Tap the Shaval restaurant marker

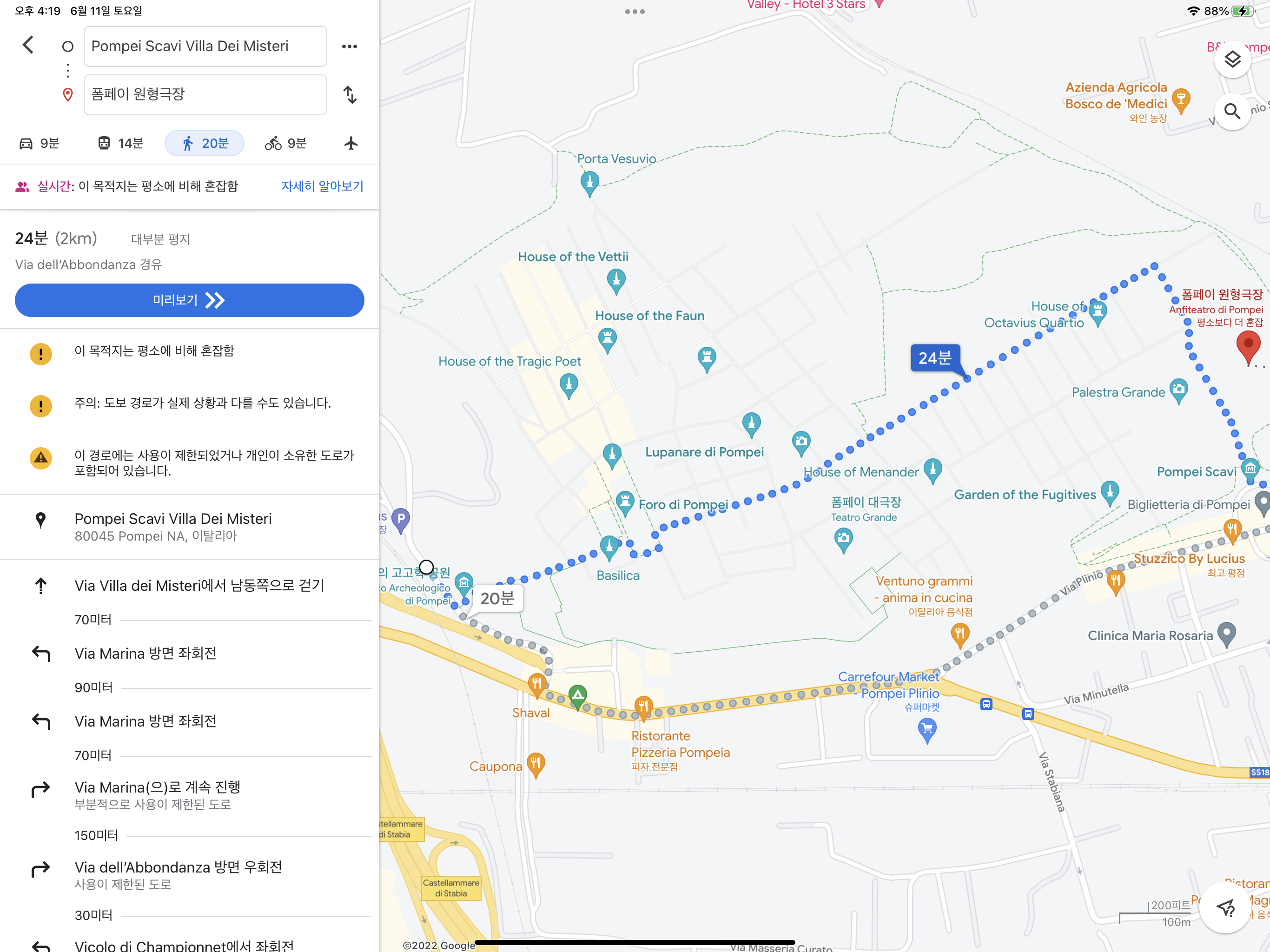(537, 685)
